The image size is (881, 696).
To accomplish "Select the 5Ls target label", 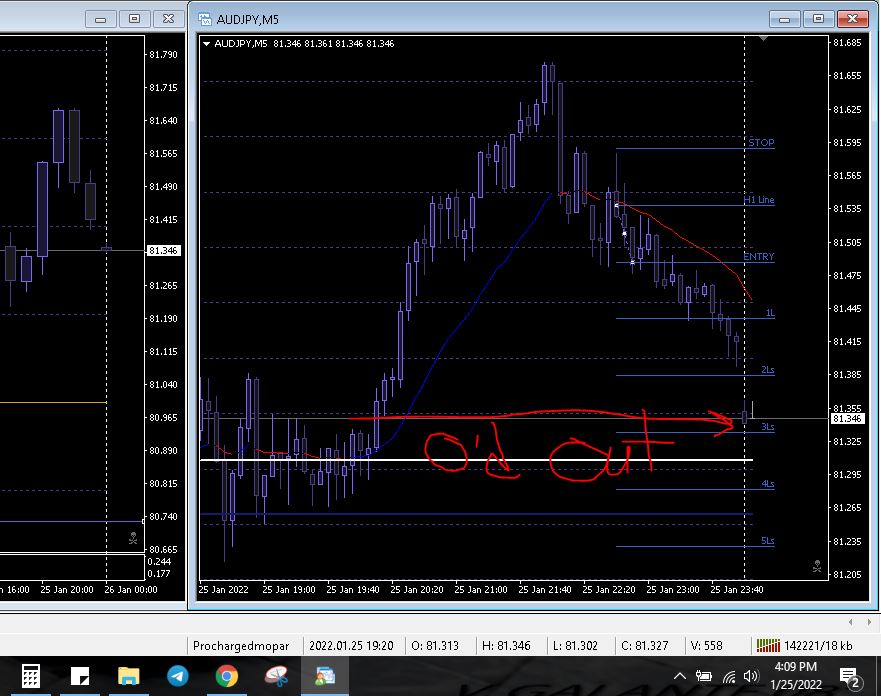I will (x=768, y=541).
